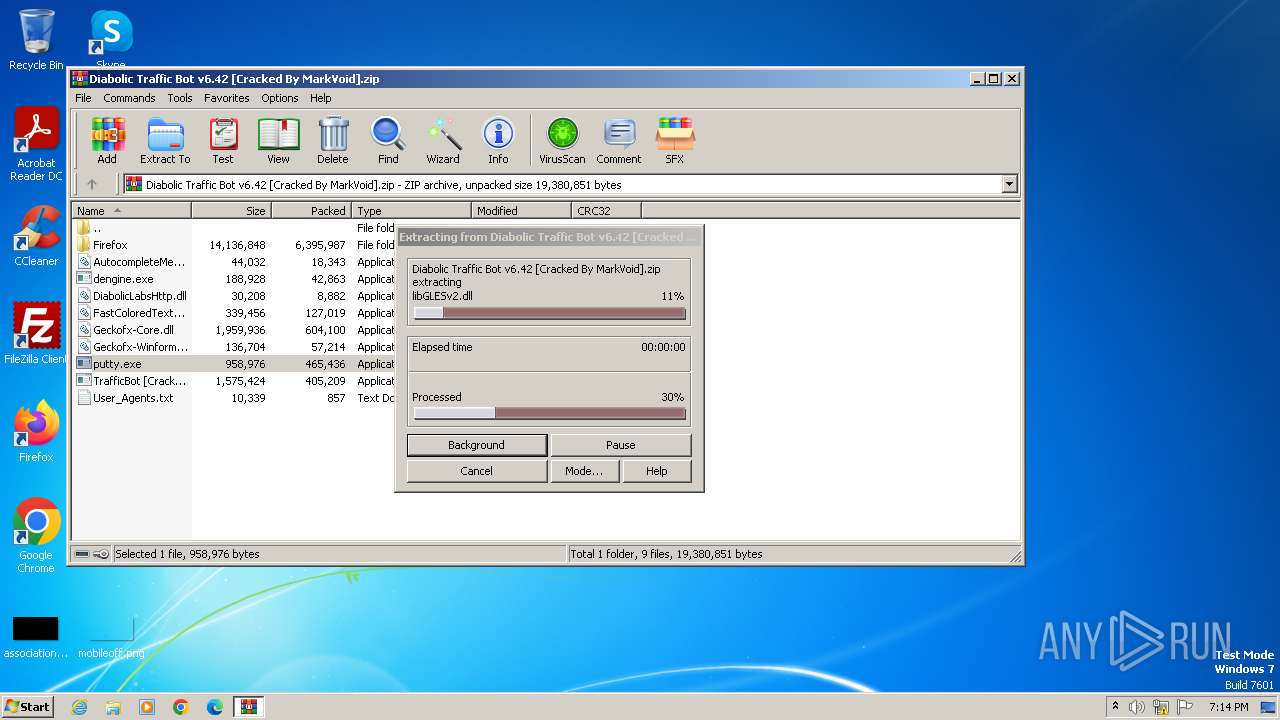Screen dimensions: 1280x720
Task: Click the Mode... button
Action: click(x=584, y=471)
